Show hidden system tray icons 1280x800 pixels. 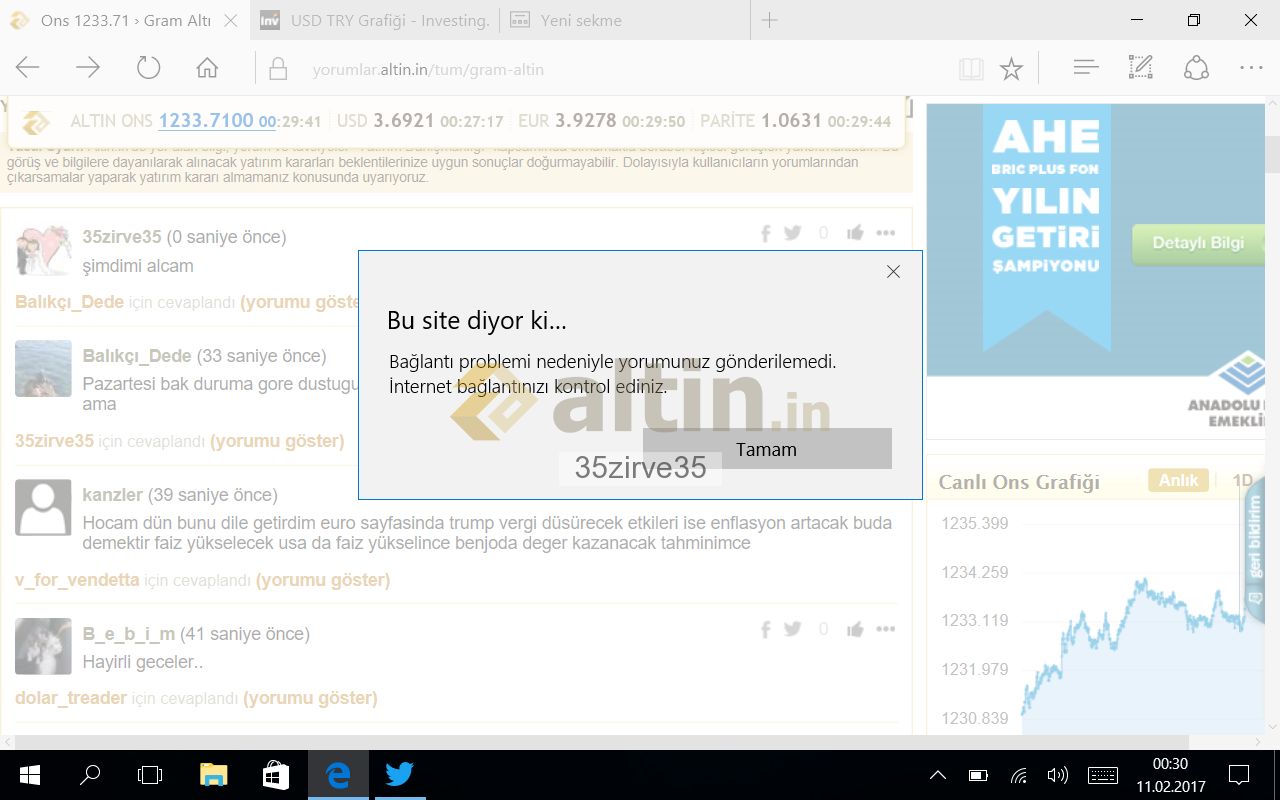(937, 775)
